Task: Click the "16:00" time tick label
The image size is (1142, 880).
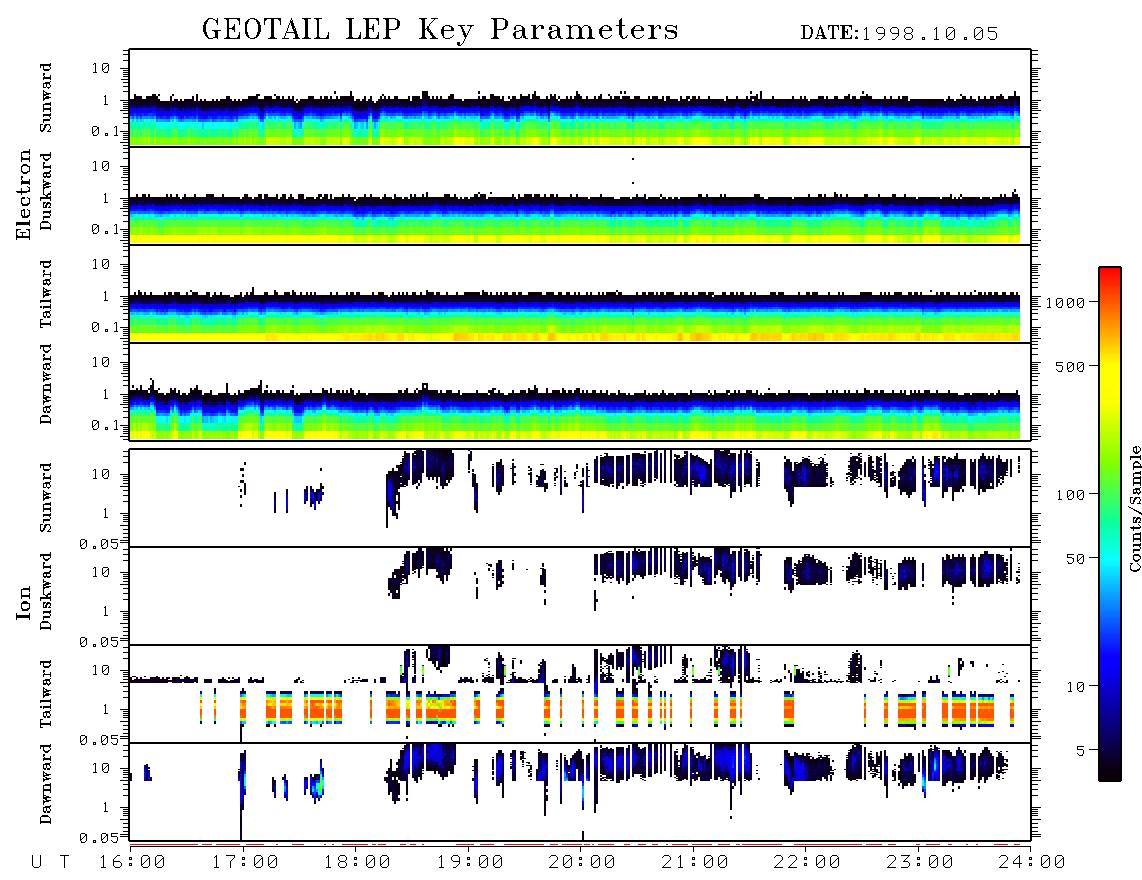Action: pos(133,863)
